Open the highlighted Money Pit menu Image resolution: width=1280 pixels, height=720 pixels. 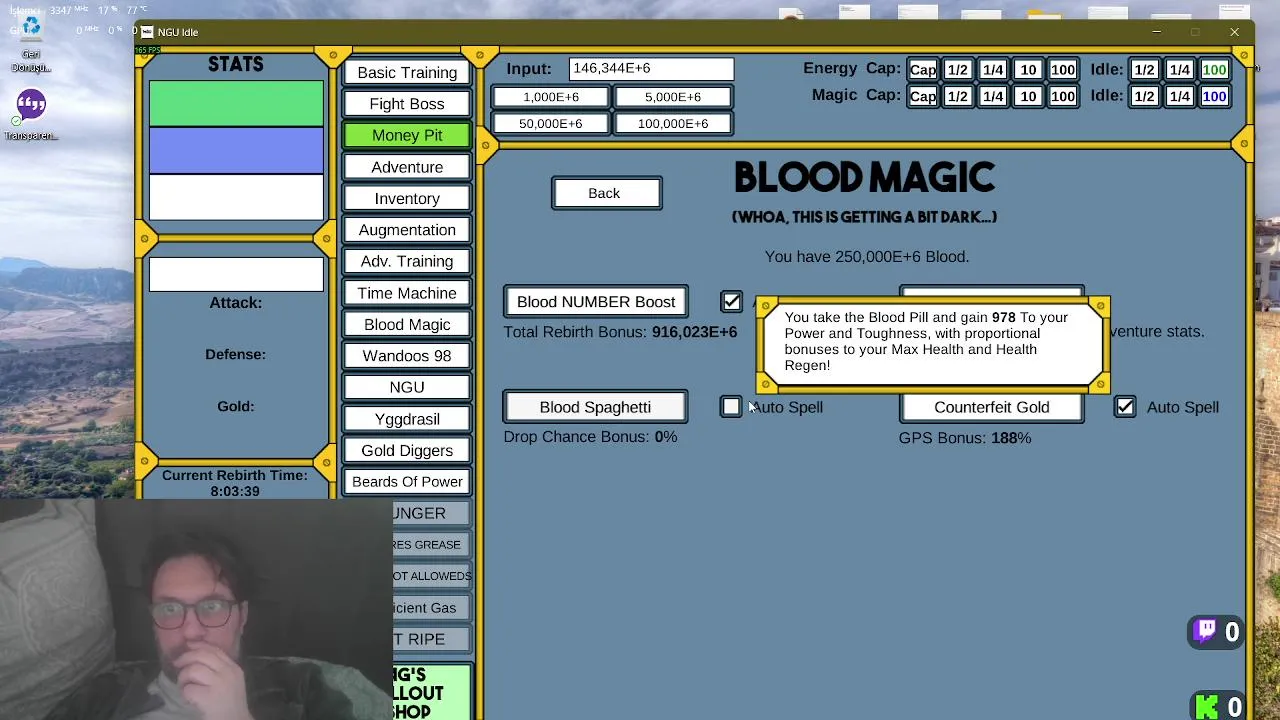coord(407,135)
